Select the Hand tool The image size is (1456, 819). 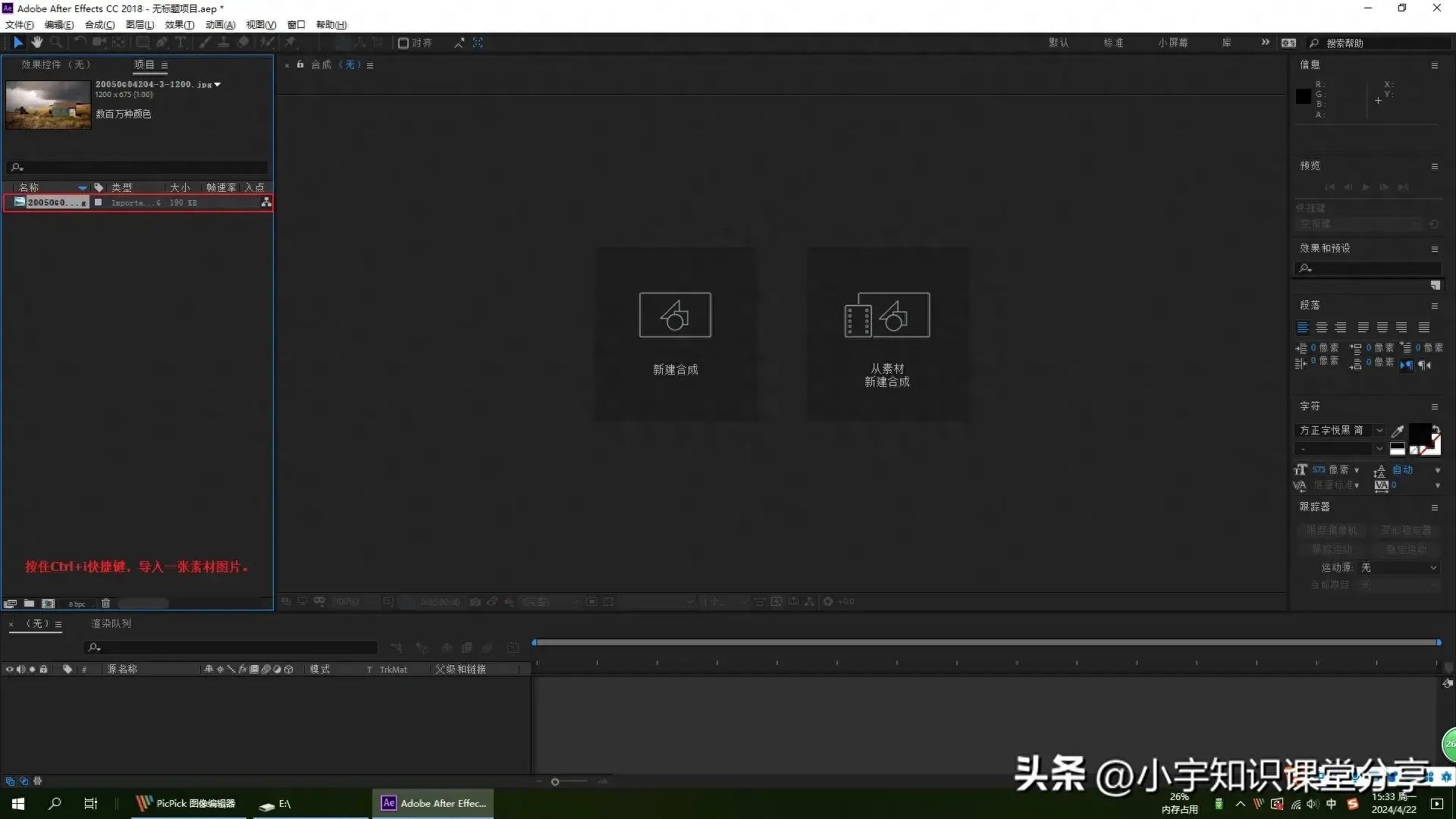pyautogui.click(x=36, y=42)
